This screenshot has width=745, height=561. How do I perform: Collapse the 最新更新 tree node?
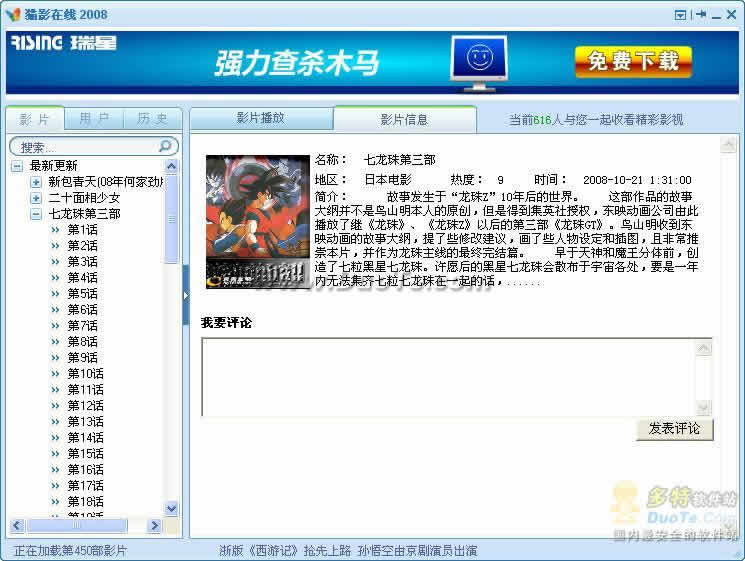(17, 166)
